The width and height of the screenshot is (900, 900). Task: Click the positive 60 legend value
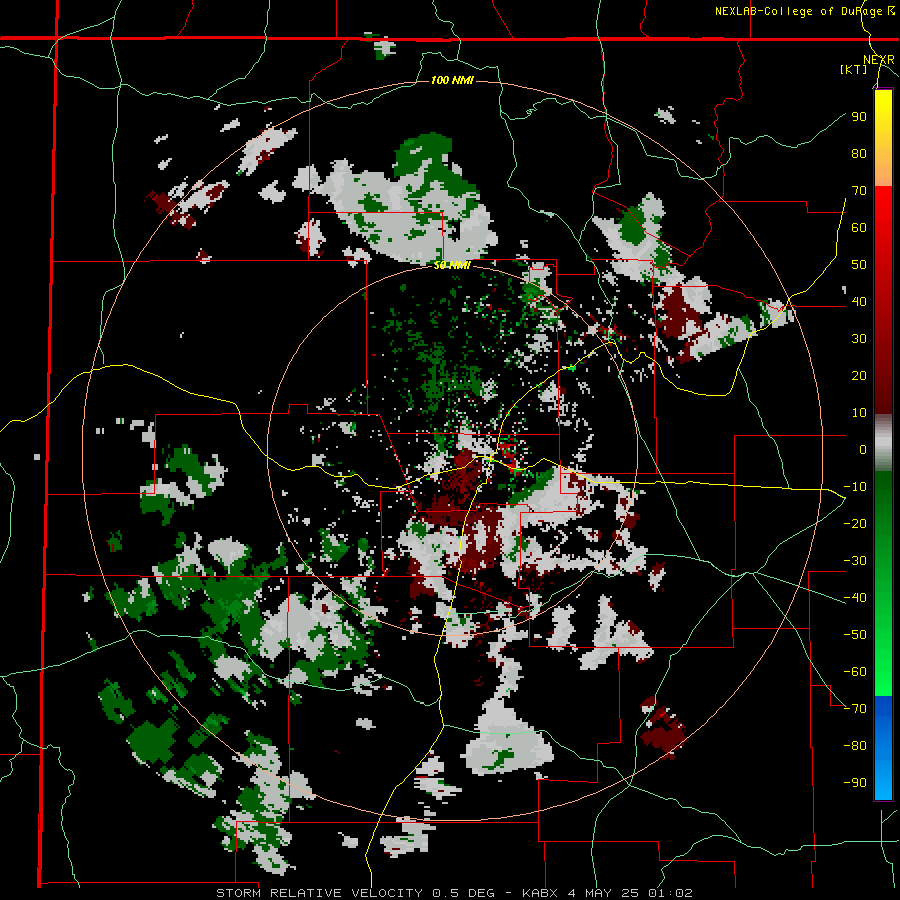859,227
